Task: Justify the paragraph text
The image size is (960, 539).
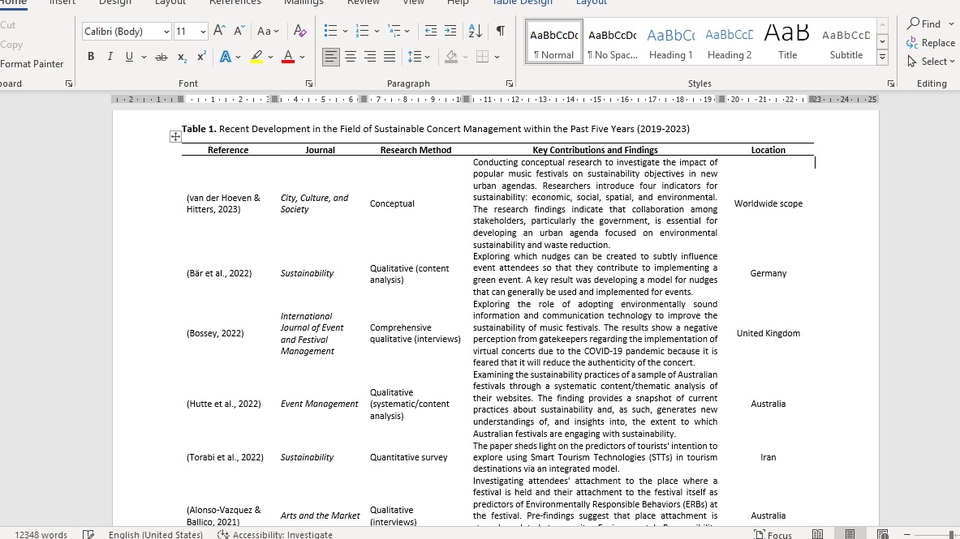Action: (389, 57)
